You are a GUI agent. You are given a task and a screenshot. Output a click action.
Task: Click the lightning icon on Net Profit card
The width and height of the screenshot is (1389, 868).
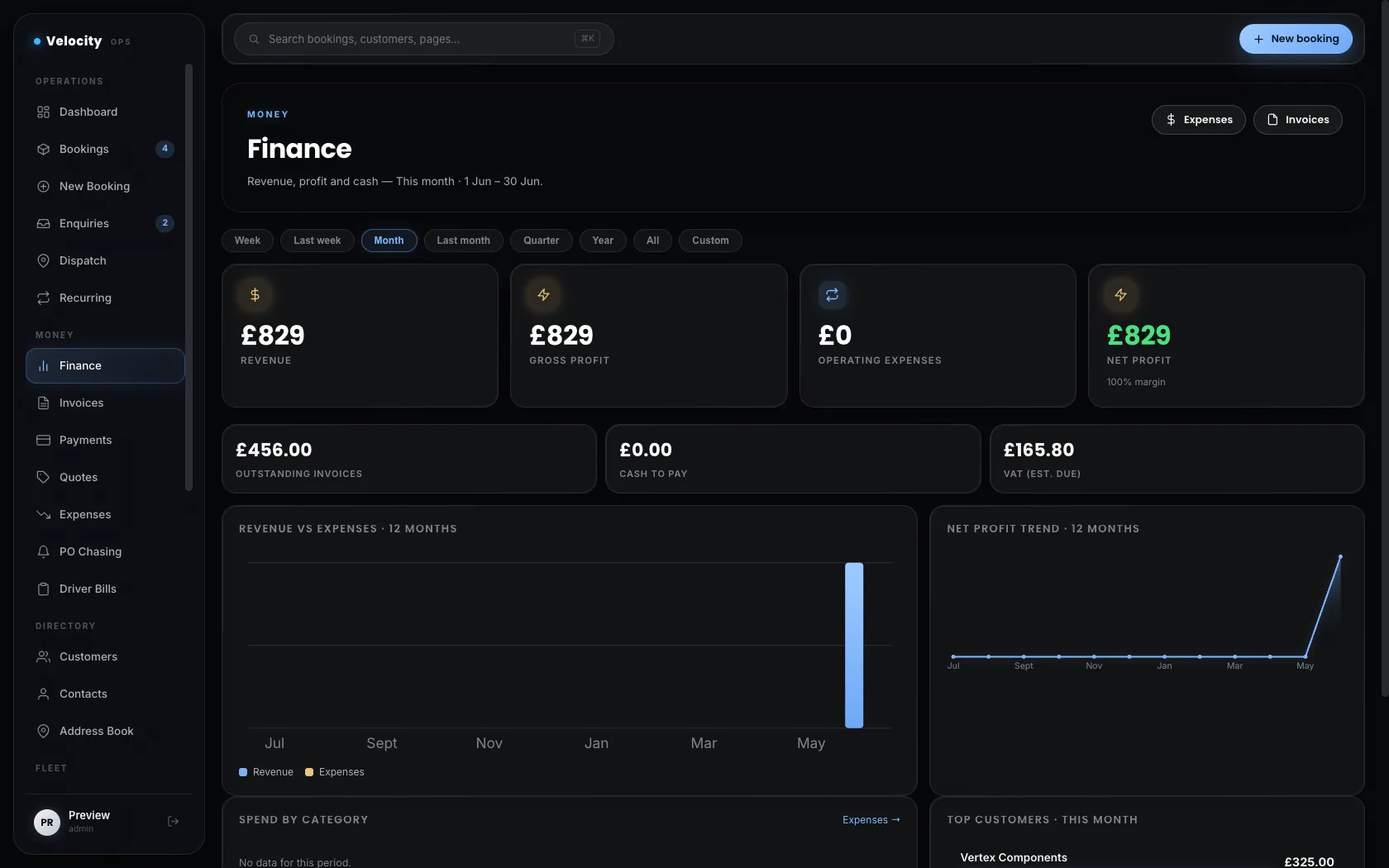(x=1120, y=294)
